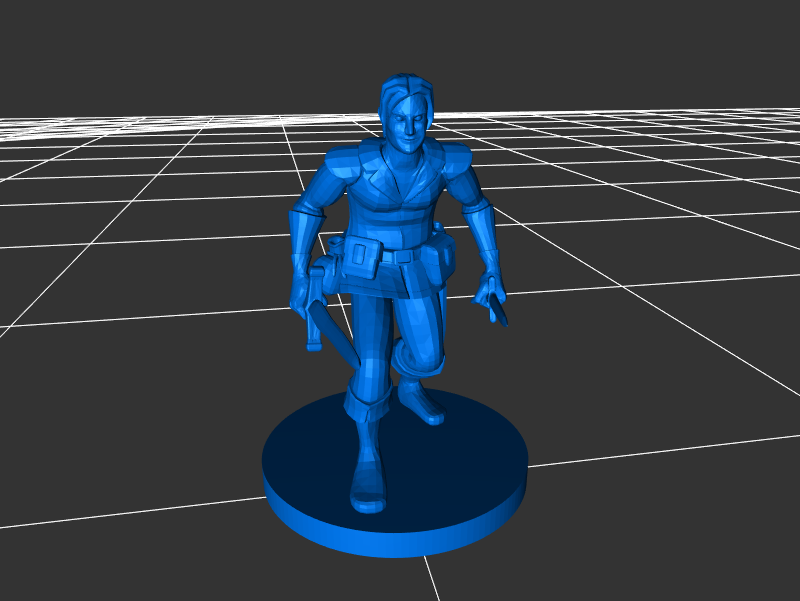Click the long curved blade beside the leg
This screenshot has width=800, height=601.
tap(336, 335)
